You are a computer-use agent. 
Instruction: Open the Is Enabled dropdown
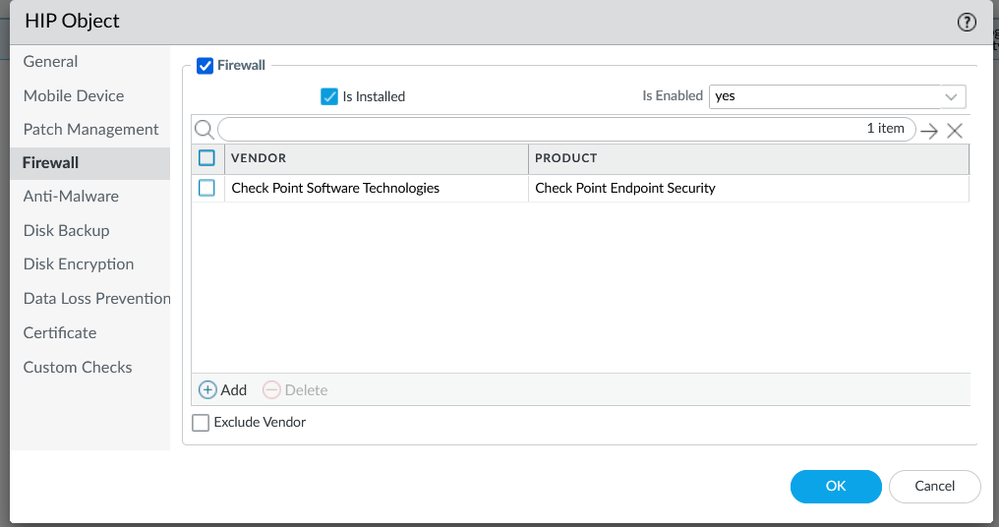click(x=837, y=96)
